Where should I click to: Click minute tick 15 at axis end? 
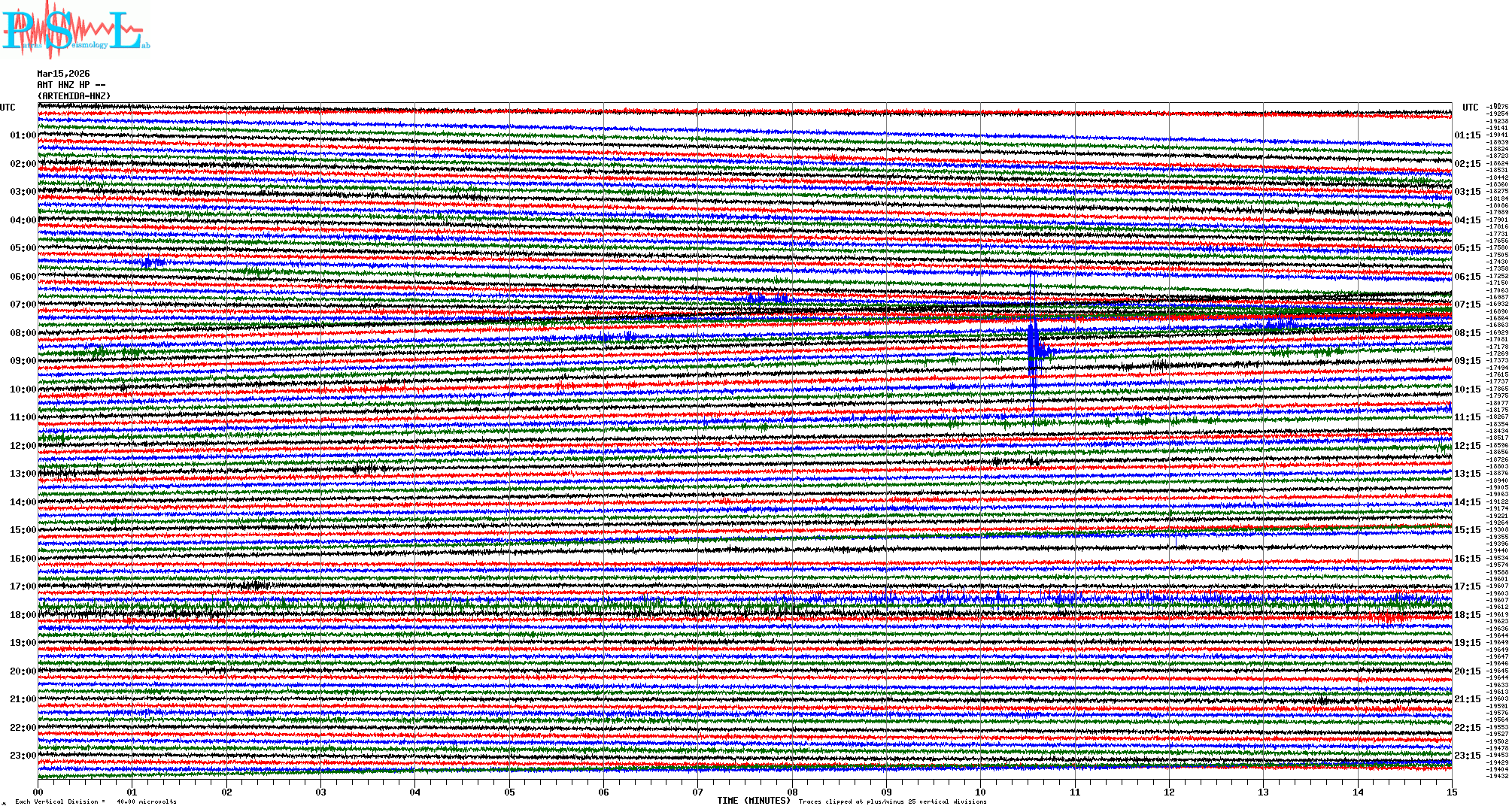click(x=1451, y=792)
